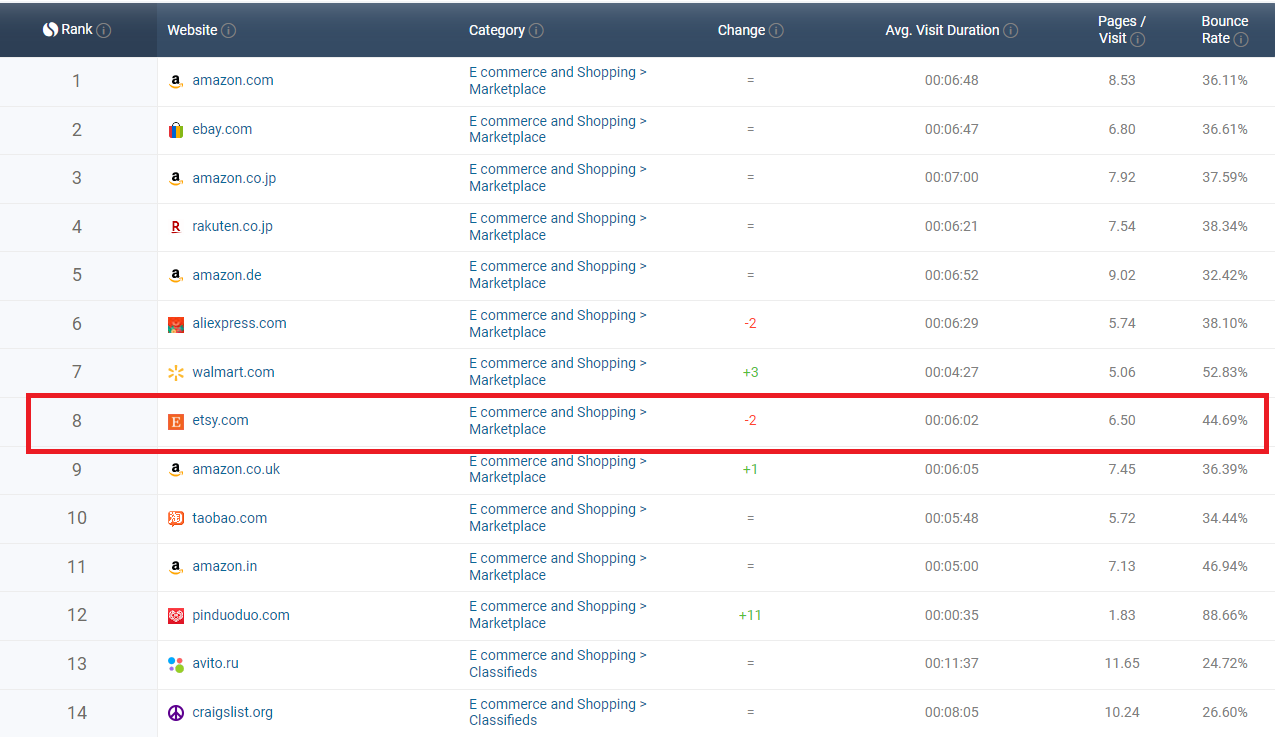Click the amazon.in favicon

coord(176,567)
